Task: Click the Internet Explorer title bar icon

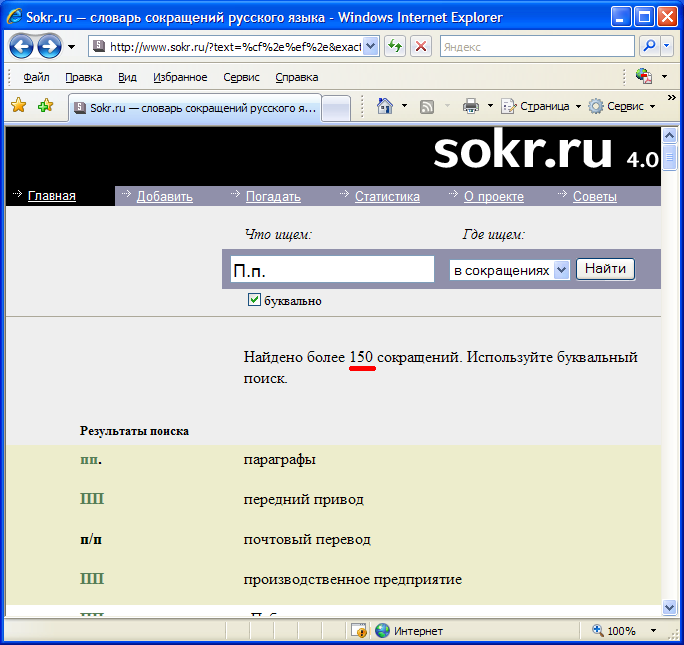Action: click(x=14, y=17)
